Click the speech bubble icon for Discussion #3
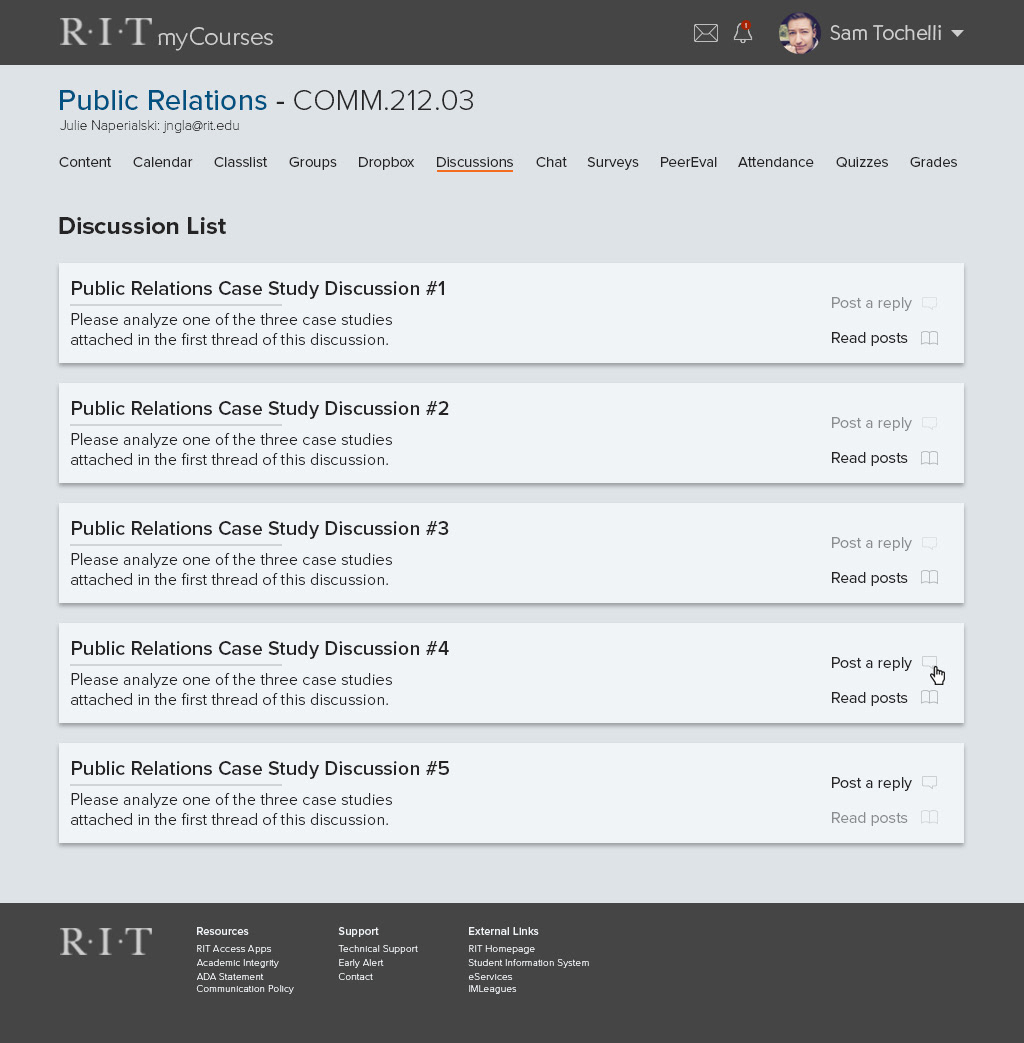 [930, 543]
